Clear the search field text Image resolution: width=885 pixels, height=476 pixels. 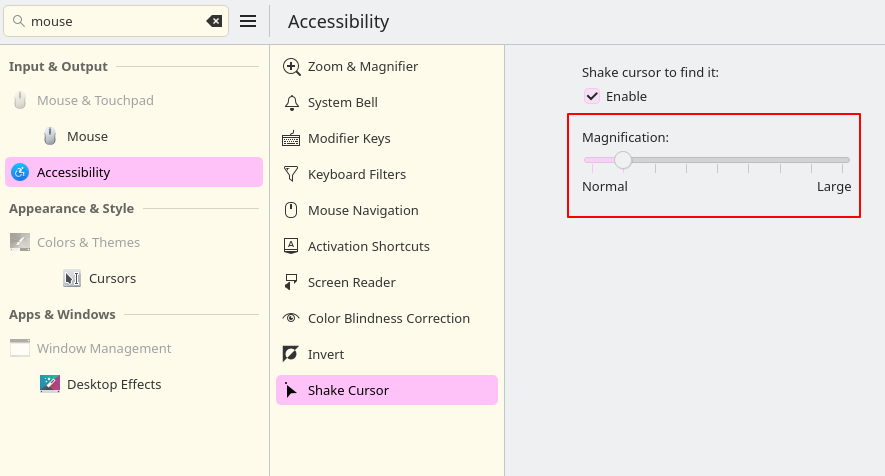[x=214, y=21]
